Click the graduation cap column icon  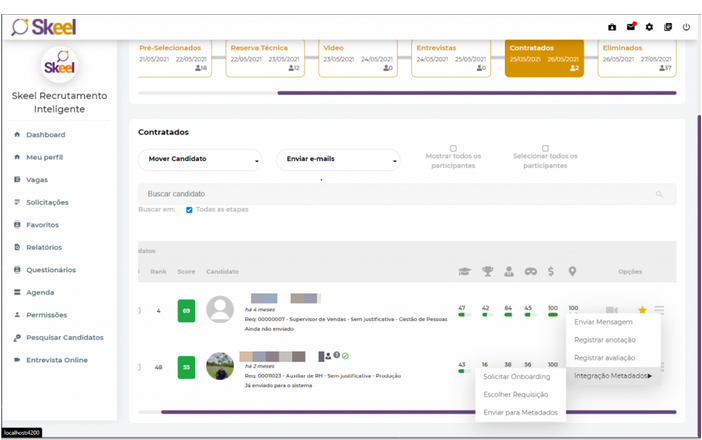coord(463,271)
